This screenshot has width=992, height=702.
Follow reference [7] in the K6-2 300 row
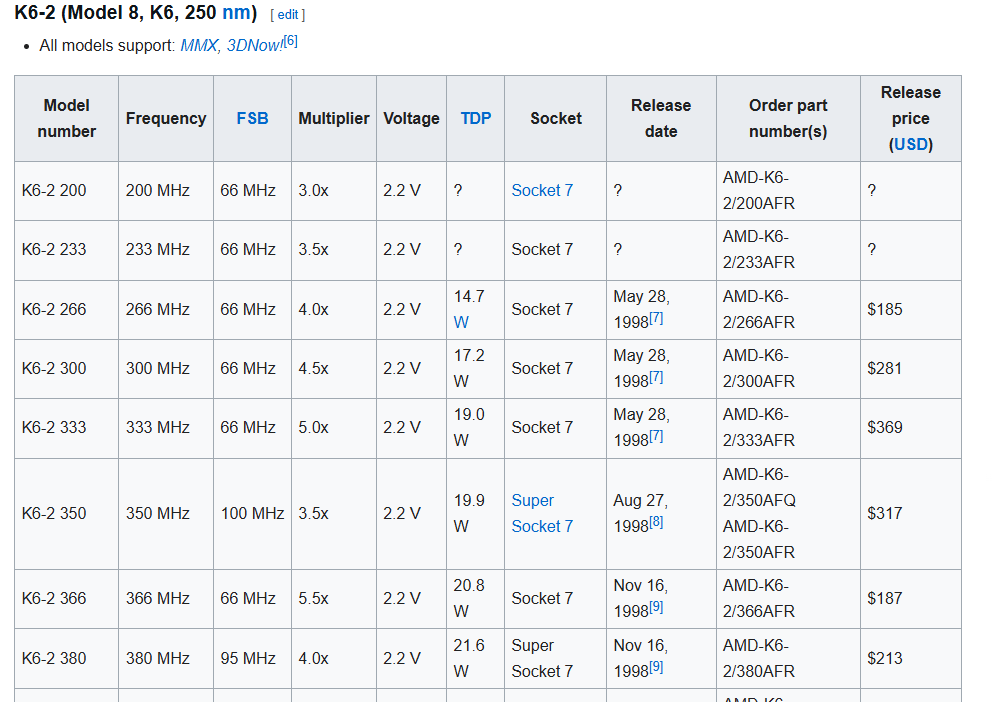[x=656, y=377]
